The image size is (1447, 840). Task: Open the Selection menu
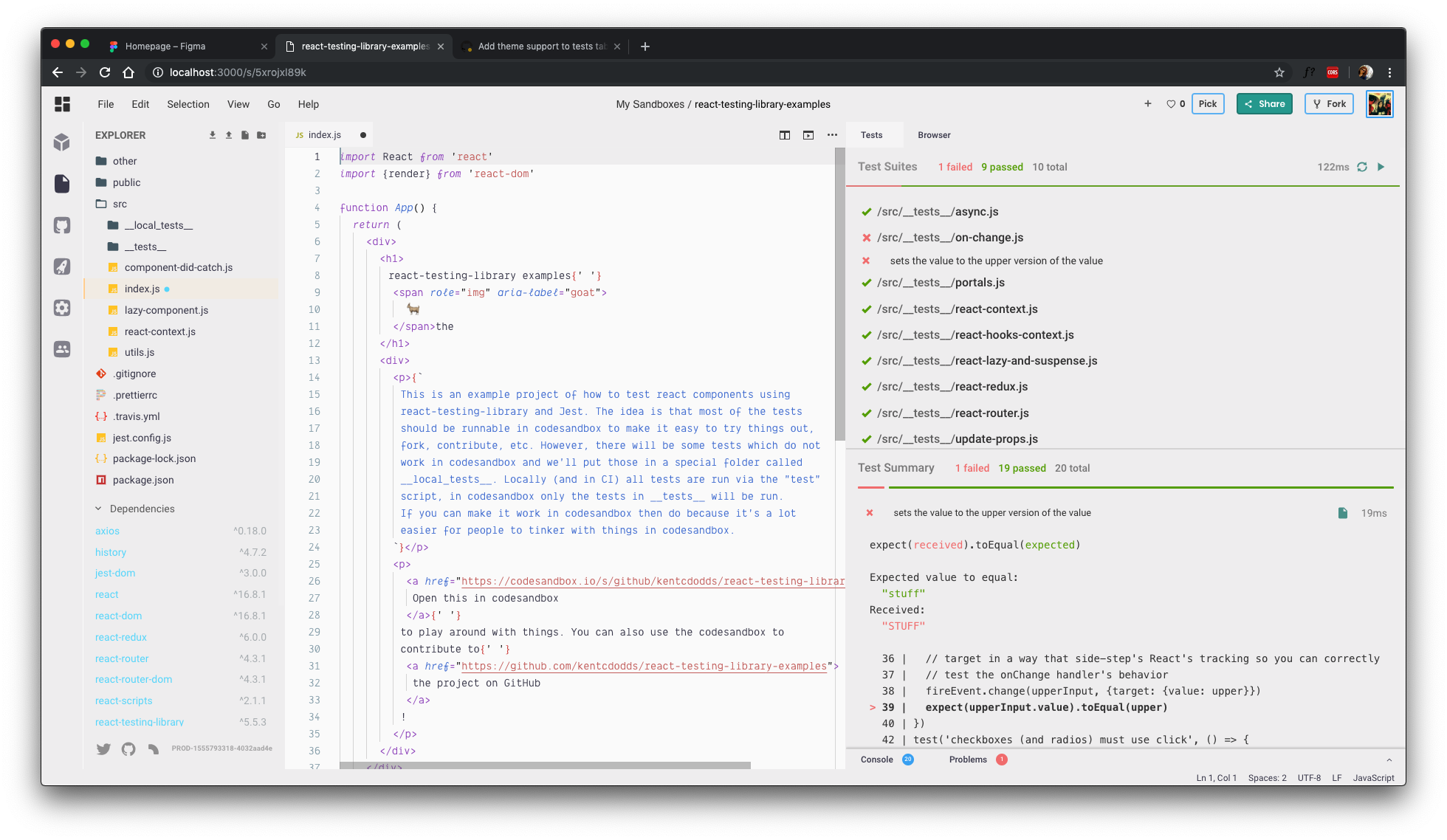pyautogui.click(x=188, y=104)
